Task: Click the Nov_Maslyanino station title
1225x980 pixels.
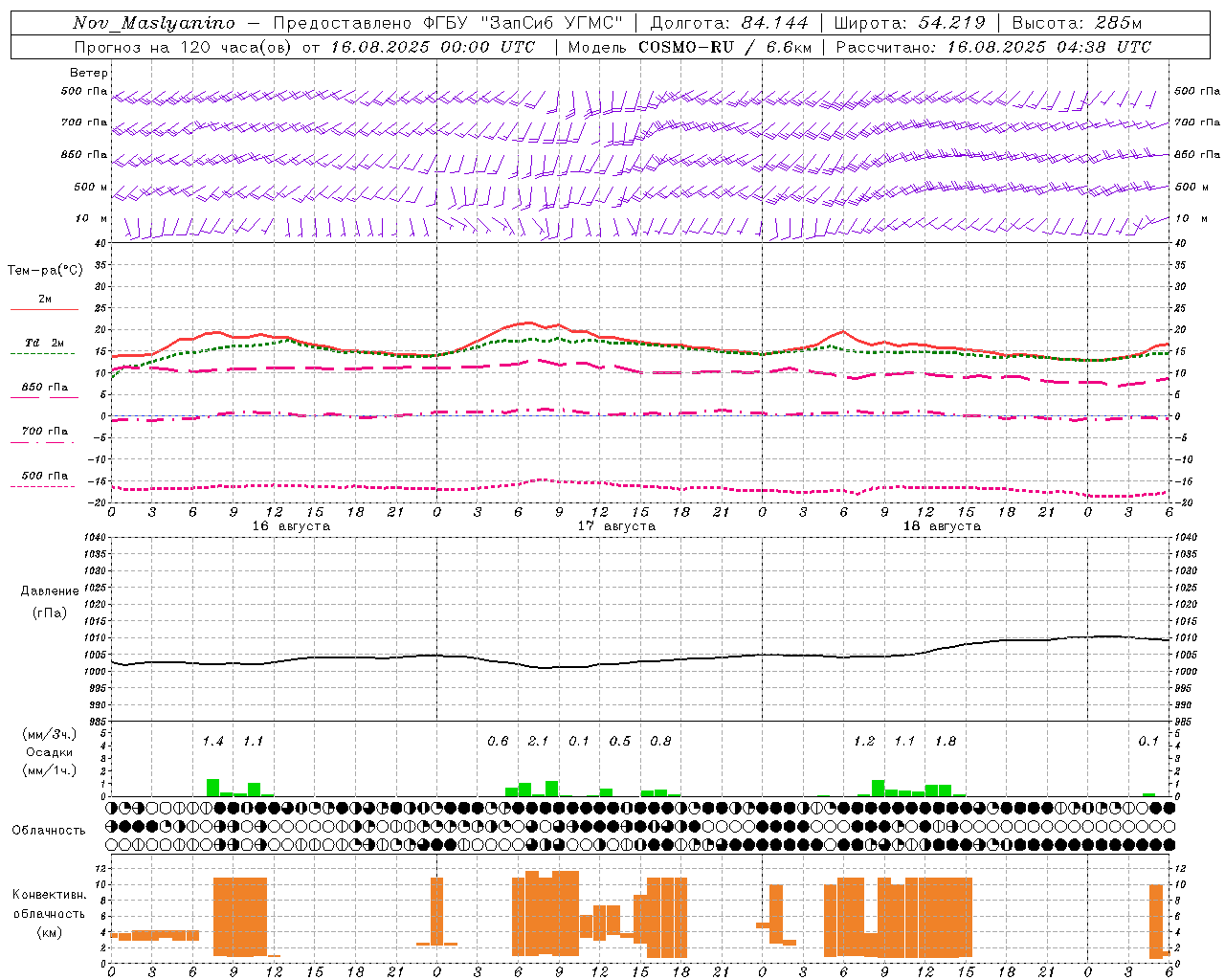Action: (x=154, y=23)
